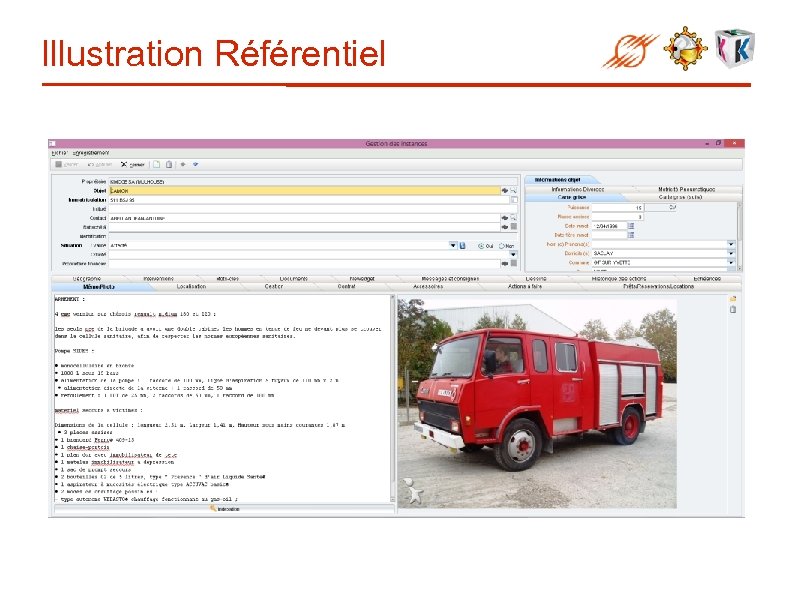Click the memo text area
Screen dimensions: 794x595
point(222,399)
